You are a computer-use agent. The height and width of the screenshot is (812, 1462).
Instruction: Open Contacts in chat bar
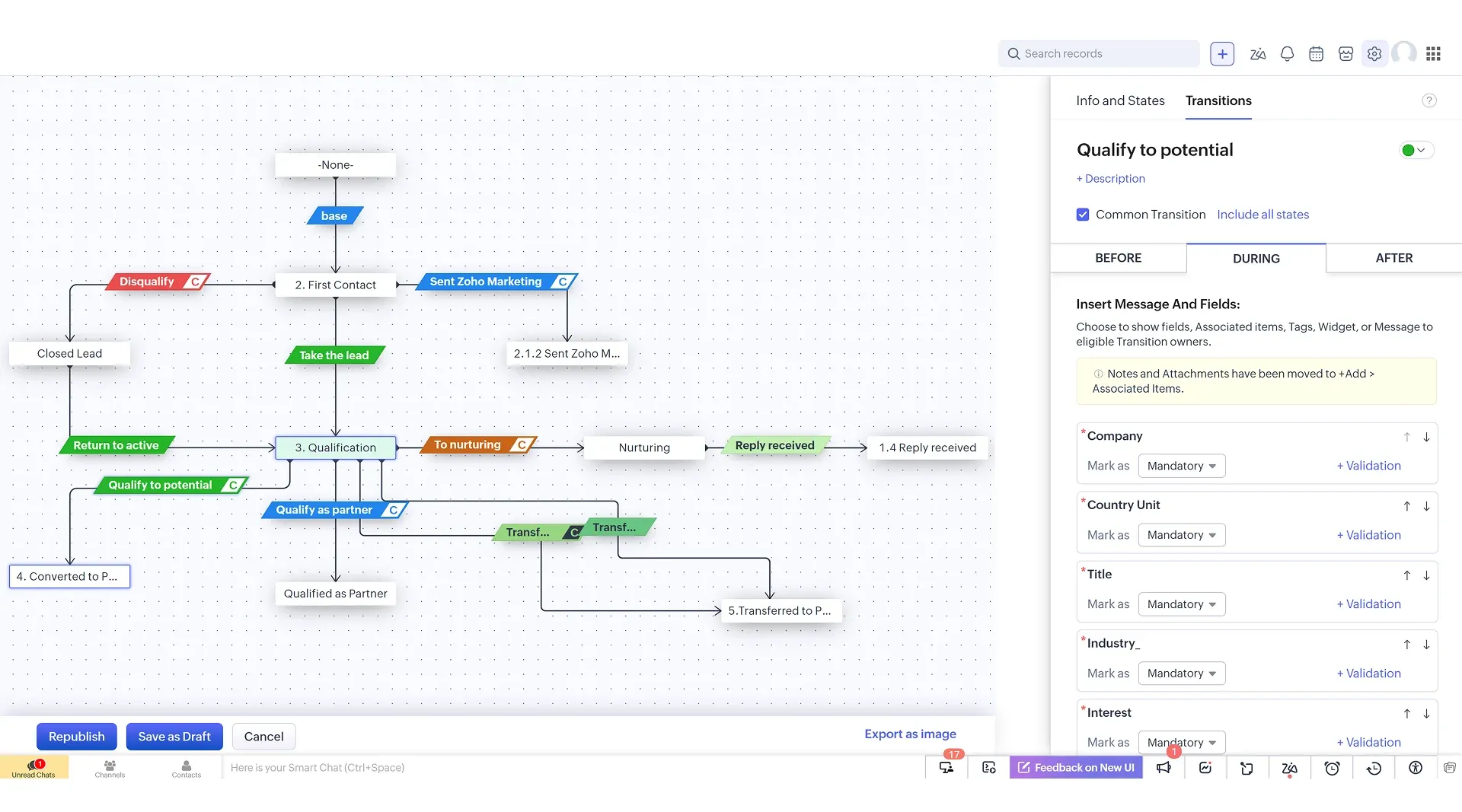(187, 768)
